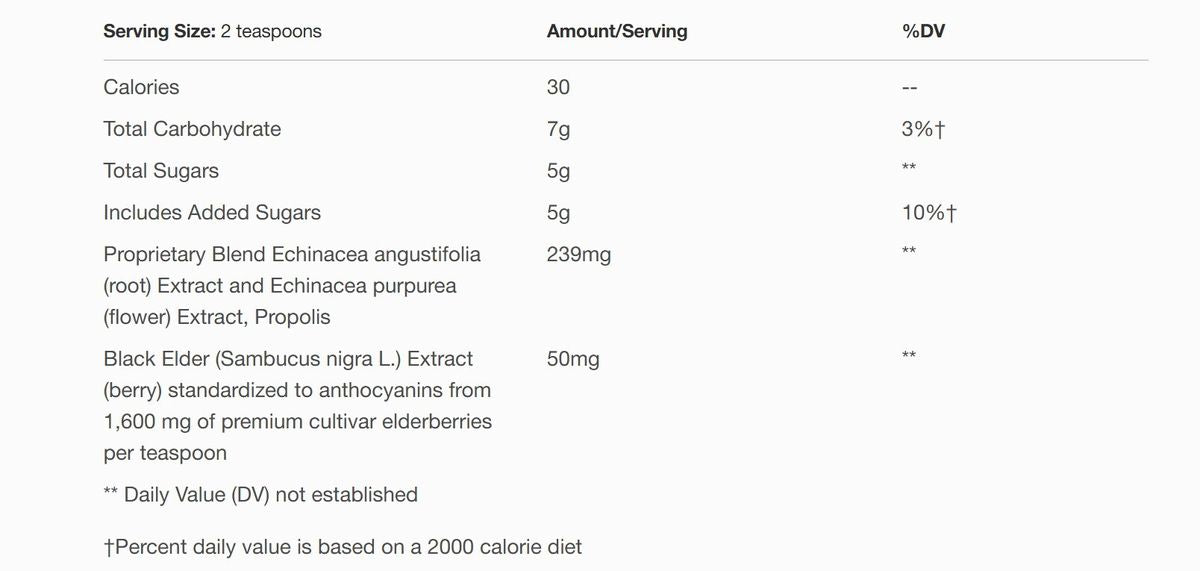Select the Black Elder Extract ingredient text
1200x571 pixels.
(x=298, y=406)
